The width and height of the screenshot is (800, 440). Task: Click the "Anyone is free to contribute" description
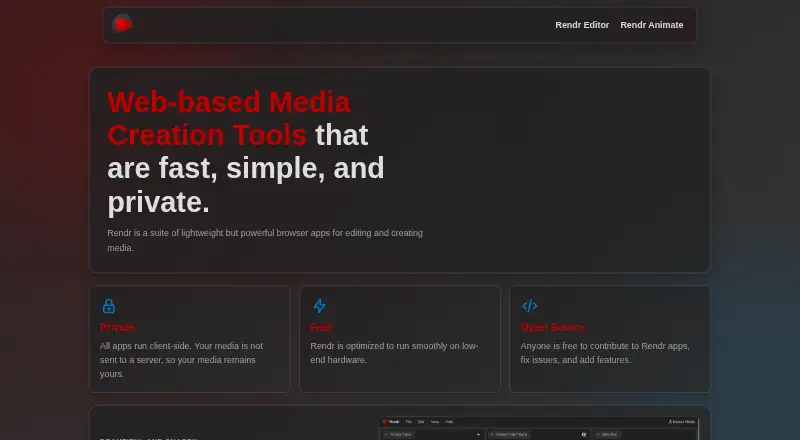(605, 353)
